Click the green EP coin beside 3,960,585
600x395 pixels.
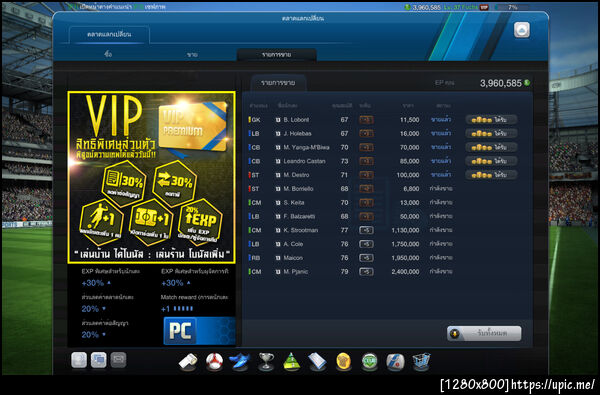click(x=527, y=83)
